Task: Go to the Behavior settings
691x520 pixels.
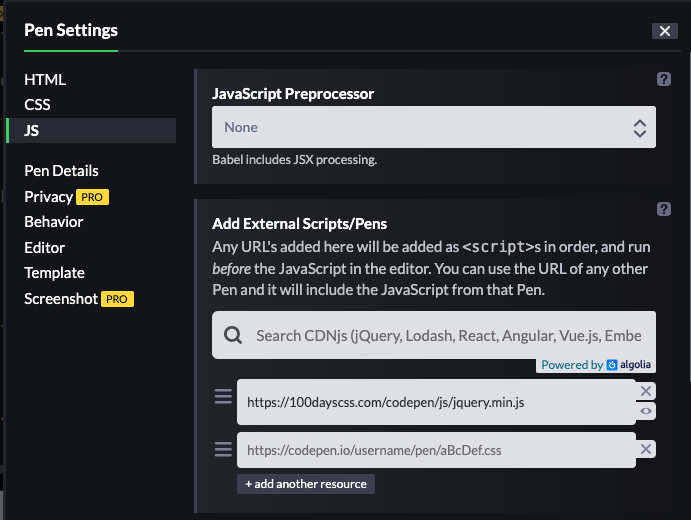Action: pyautogui.click(x=54, y=222)
